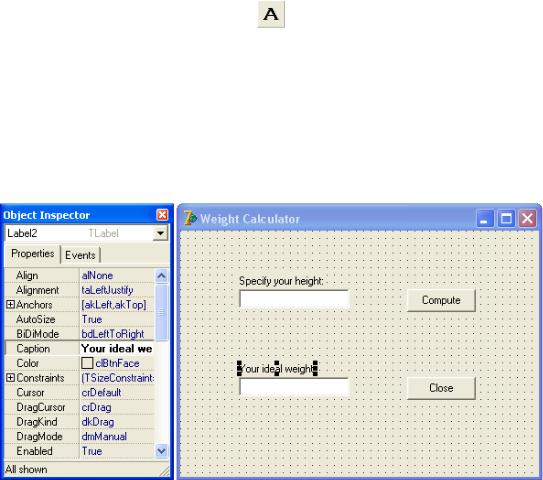Edit the Caption value Your ideal we
543x480 pixels.
(117, 349)
